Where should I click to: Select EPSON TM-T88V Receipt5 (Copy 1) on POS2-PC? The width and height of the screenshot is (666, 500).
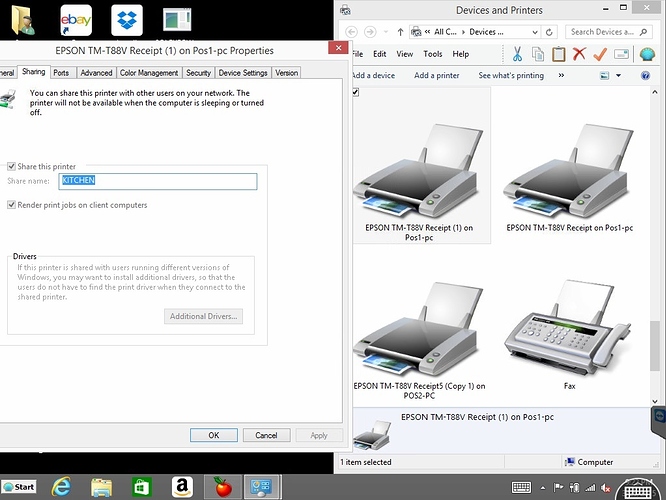(419, 341)
